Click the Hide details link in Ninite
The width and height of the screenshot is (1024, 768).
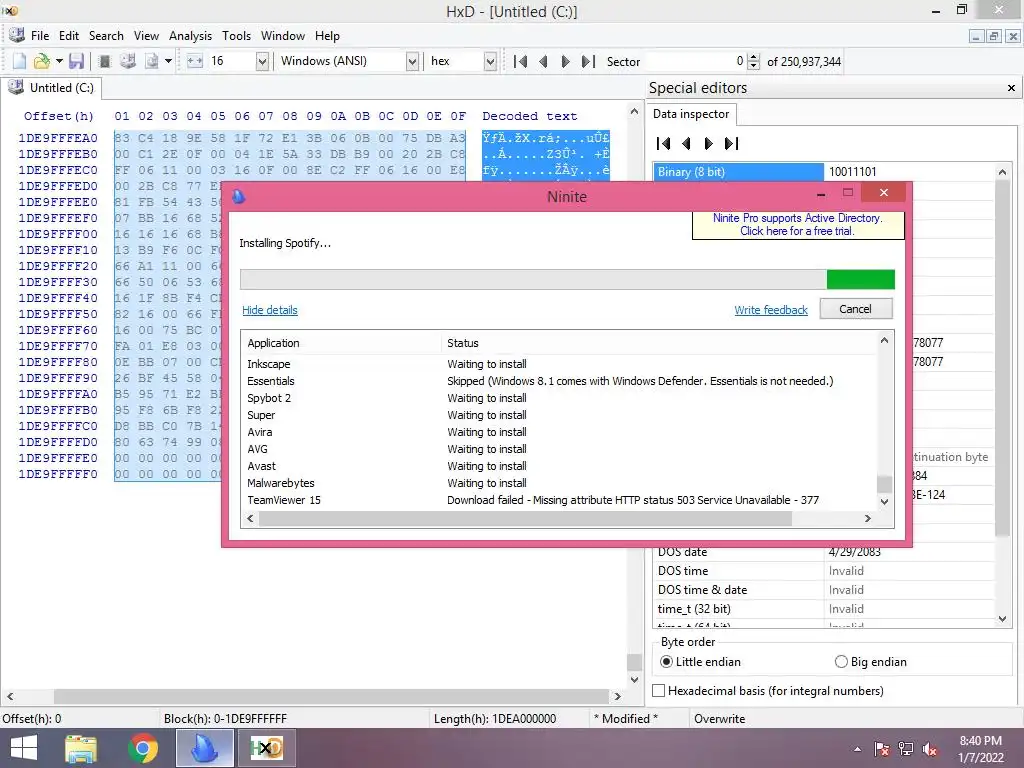pyautogui.click(x=270, y=310)
